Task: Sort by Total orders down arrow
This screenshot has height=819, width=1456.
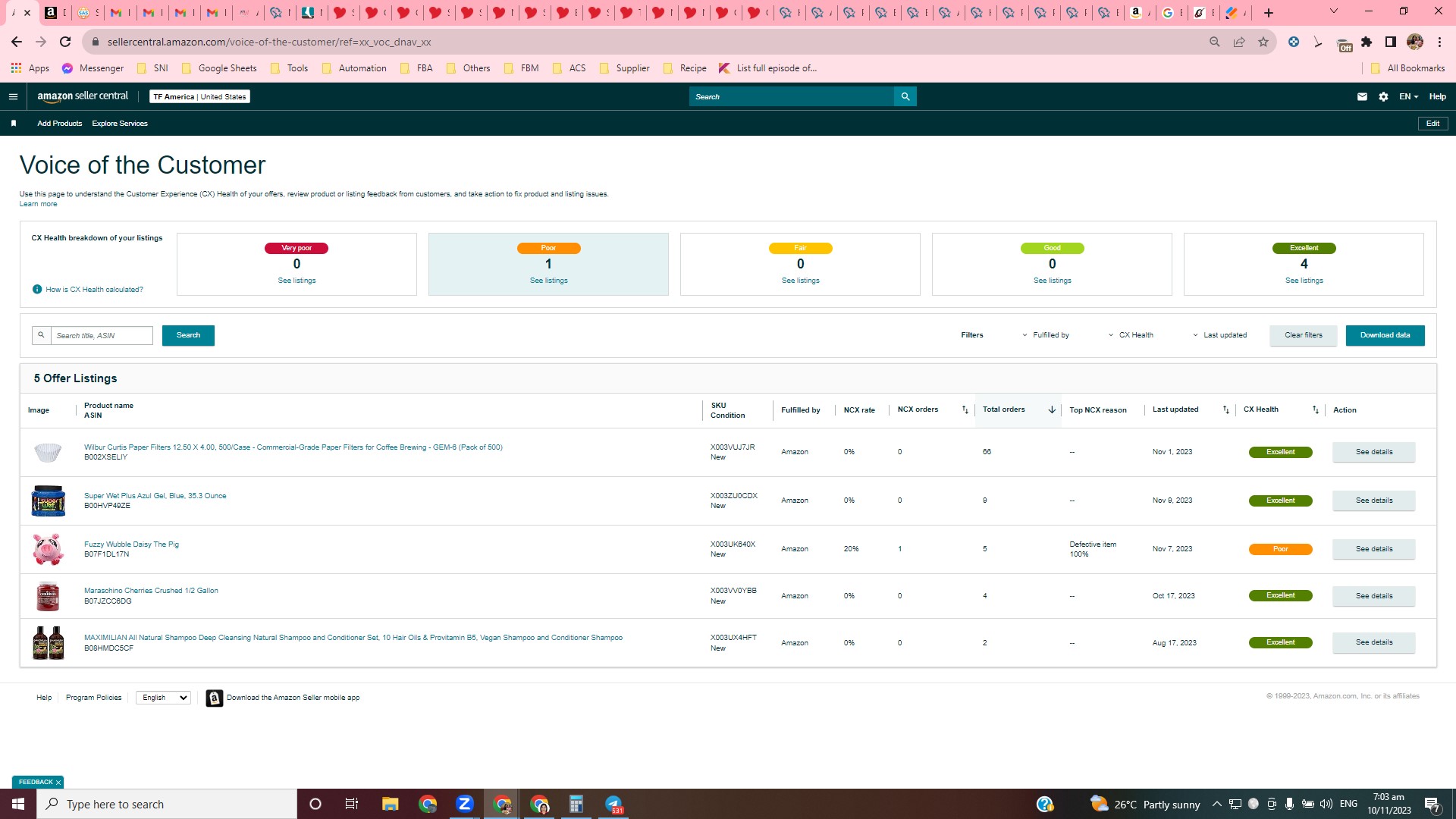Action: [x=1052, y=410]
